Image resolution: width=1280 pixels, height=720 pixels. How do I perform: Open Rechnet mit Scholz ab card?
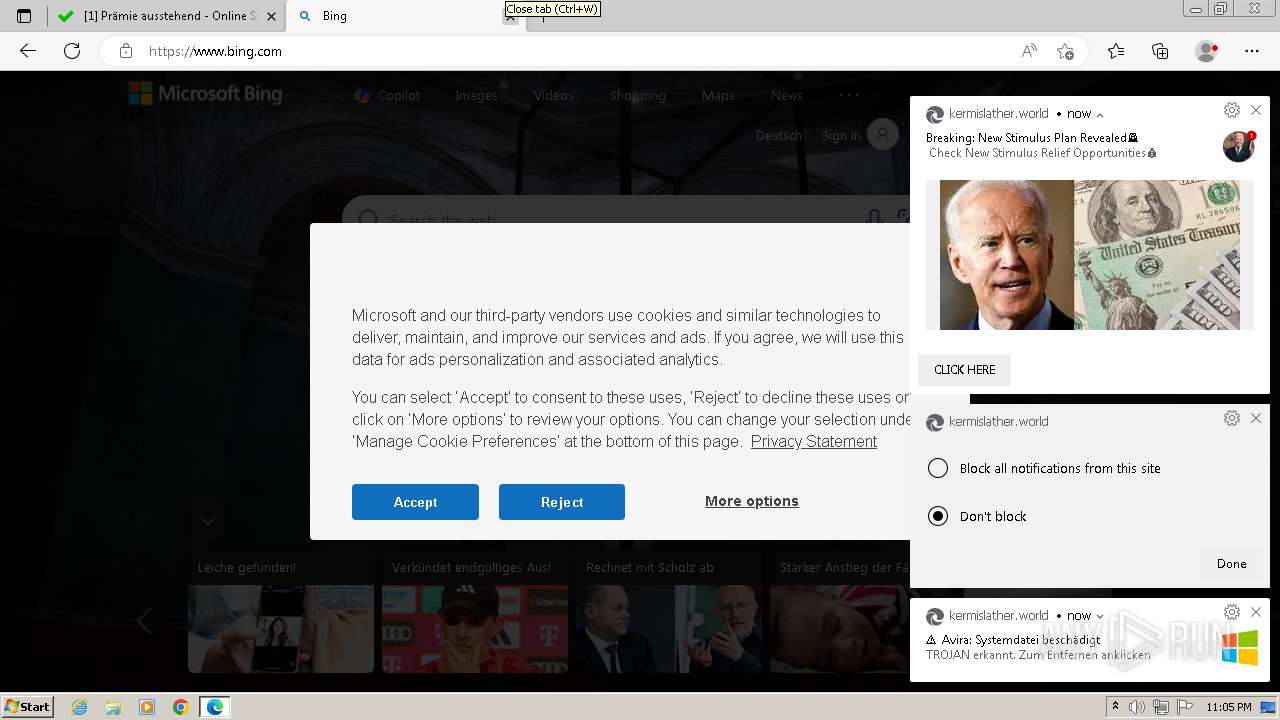(669, 614)
